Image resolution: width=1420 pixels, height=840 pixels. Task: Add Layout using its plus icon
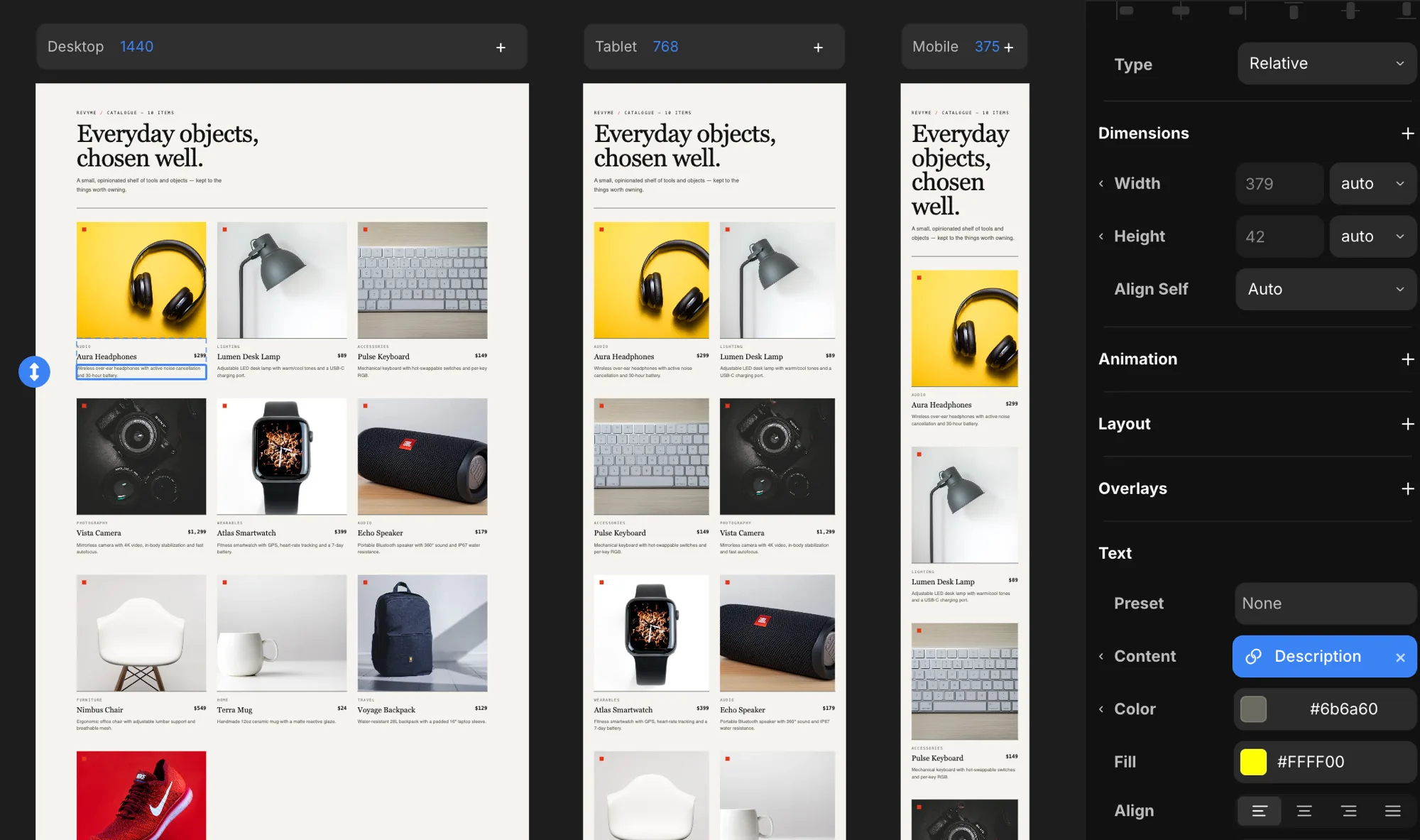(x=1407, y=424)
